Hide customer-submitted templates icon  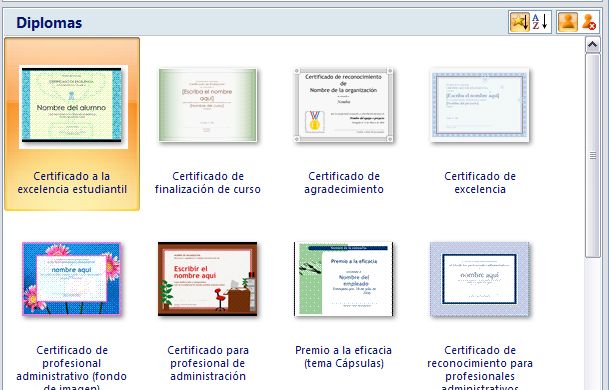[x=588, y=22]
